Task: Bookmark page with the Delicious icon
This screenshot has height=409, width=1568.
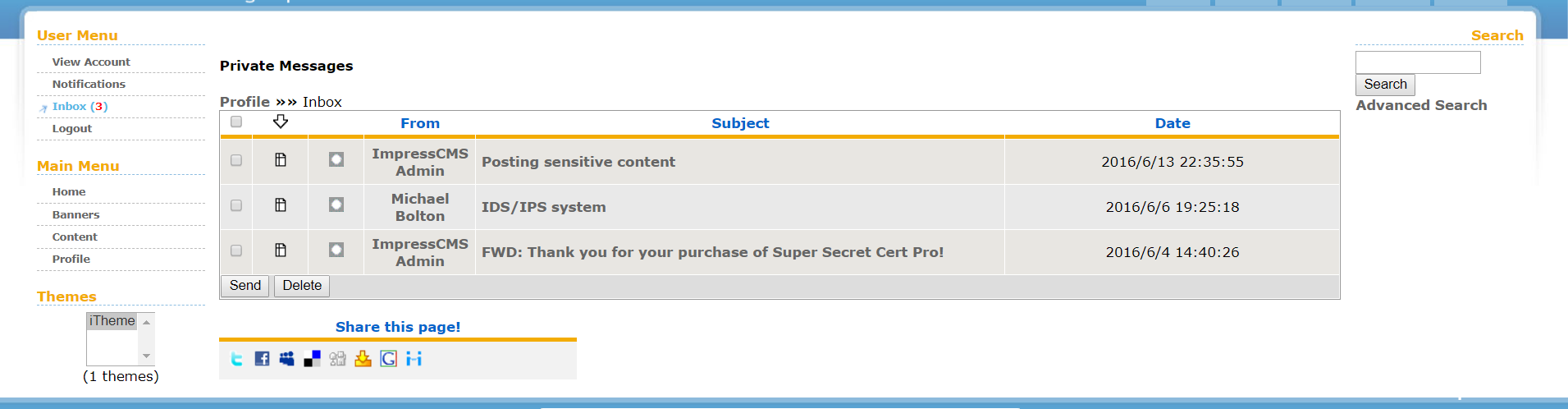Action: click(x=312, y=359)
